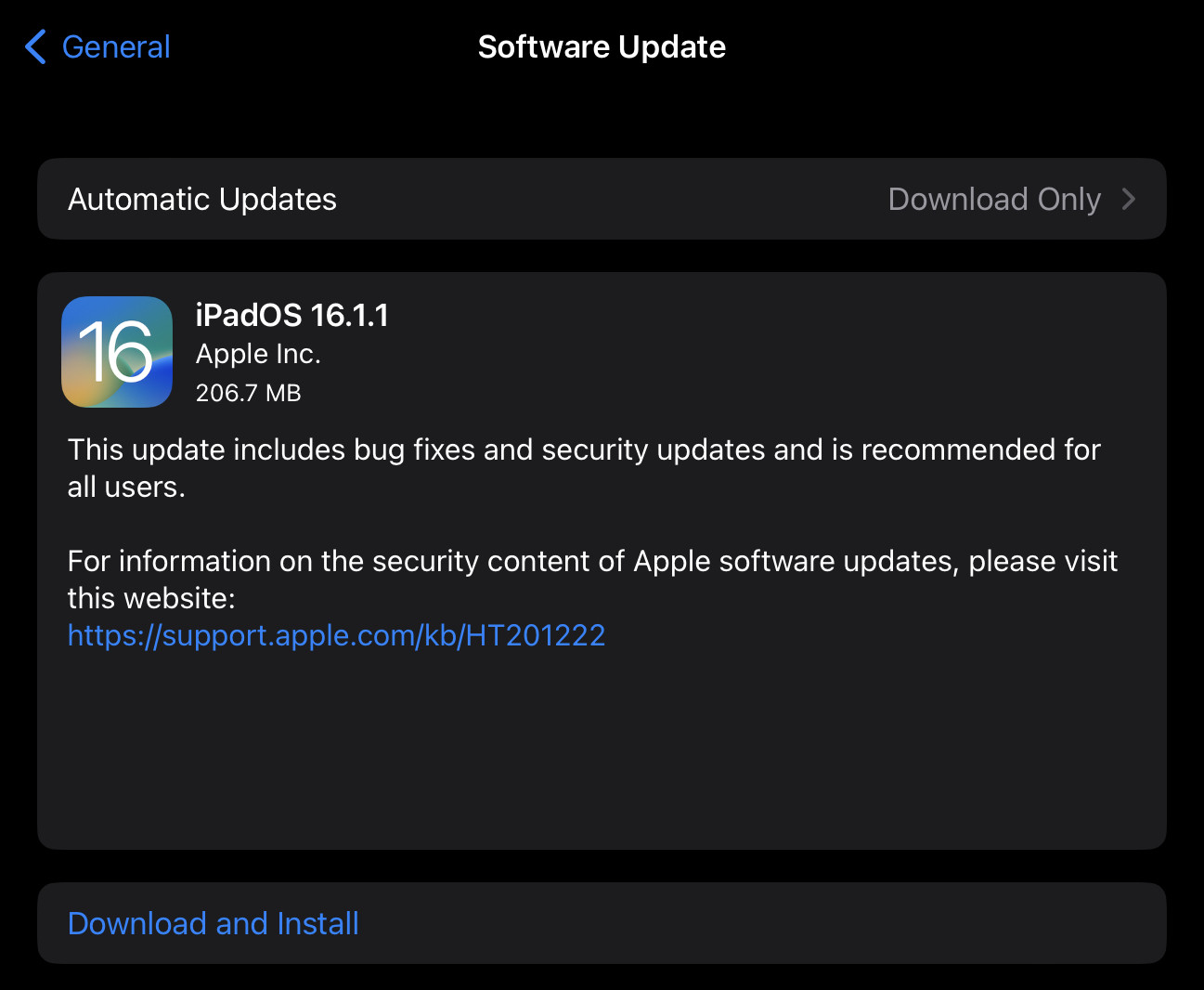Open the support.apple.com HT201222 link
The width and height of the screenshot is (1204, 990).
pos(336,635)
